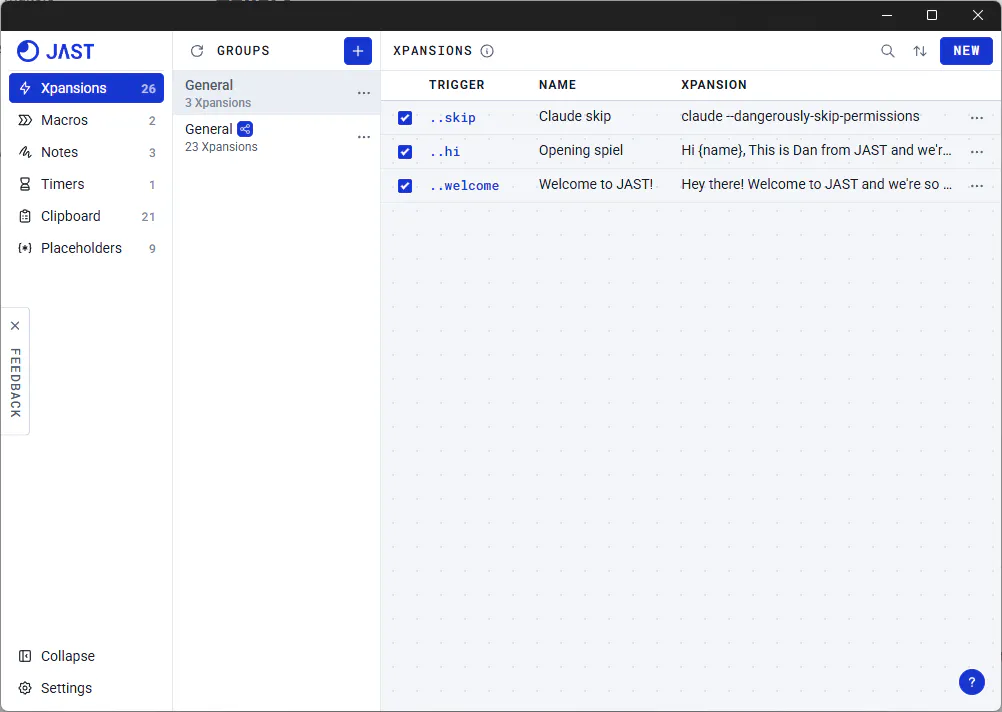
Task: Click the TRIGGER column header
Action: [x=456, y=84]
